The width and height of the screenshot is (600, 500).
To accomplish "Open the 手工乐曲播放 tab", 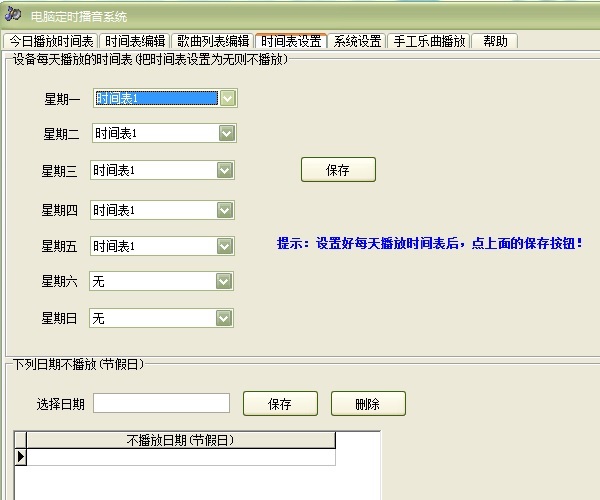I will point(429,41).
